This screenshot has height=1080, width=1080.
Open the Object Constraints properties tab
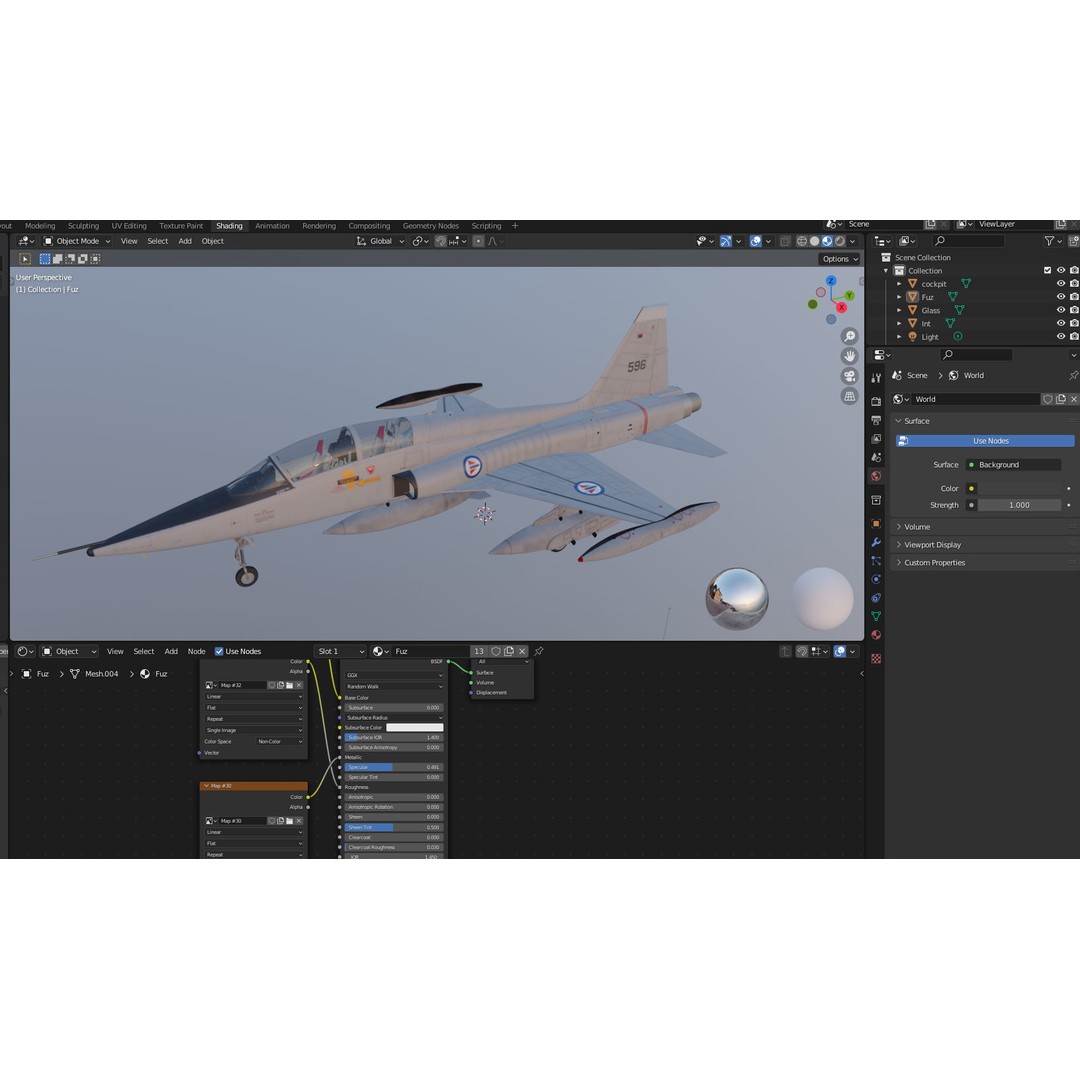point(876,598)
